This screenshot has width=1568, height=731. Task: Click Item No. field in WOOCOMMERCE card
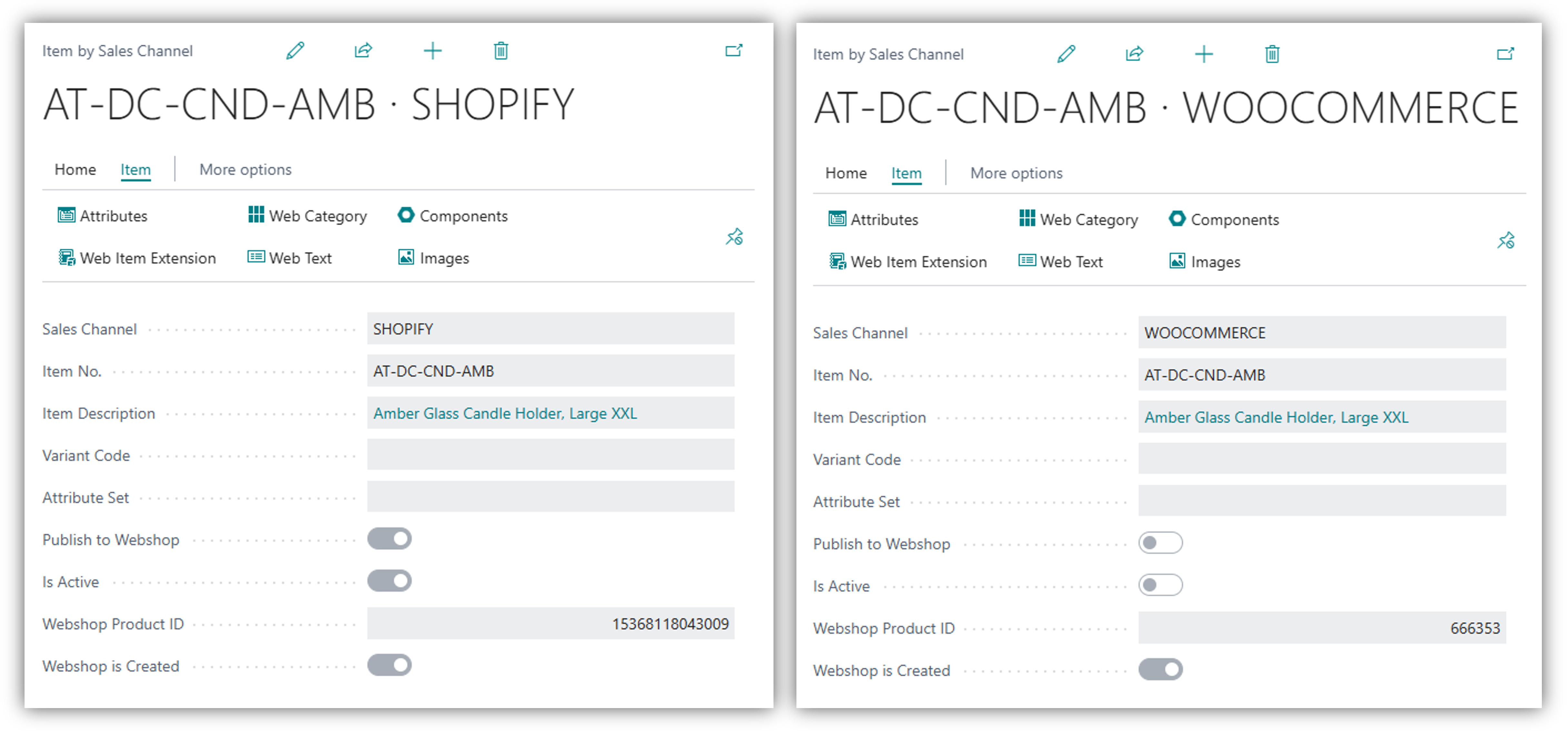[1322, 374]
